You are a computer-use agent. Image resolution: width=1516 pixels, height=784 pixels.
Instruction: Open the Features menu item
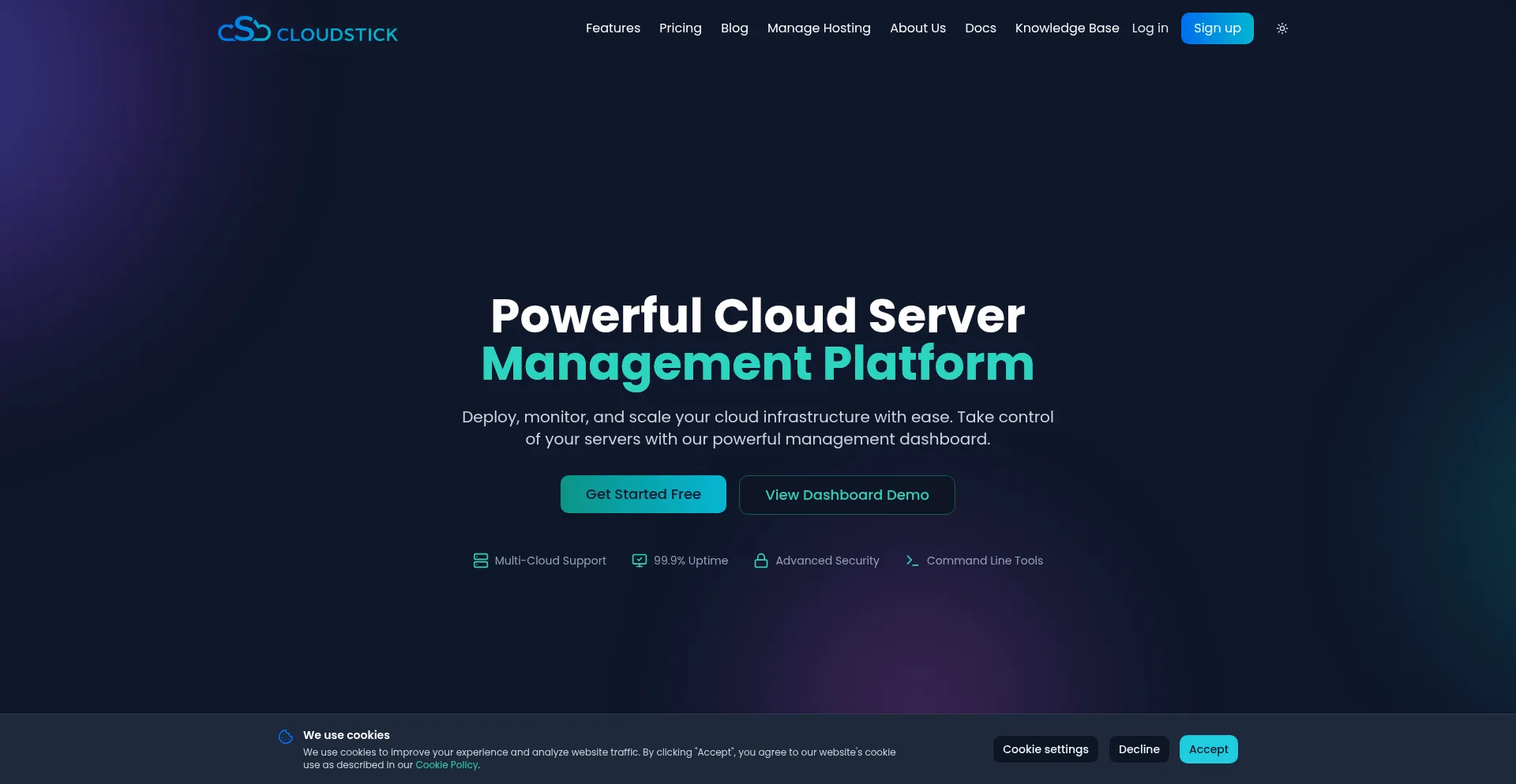(613, 28)
